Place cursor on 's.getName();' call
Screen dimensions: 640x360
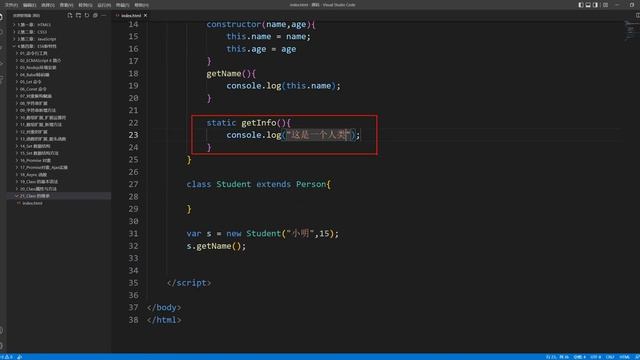[216, 246]
